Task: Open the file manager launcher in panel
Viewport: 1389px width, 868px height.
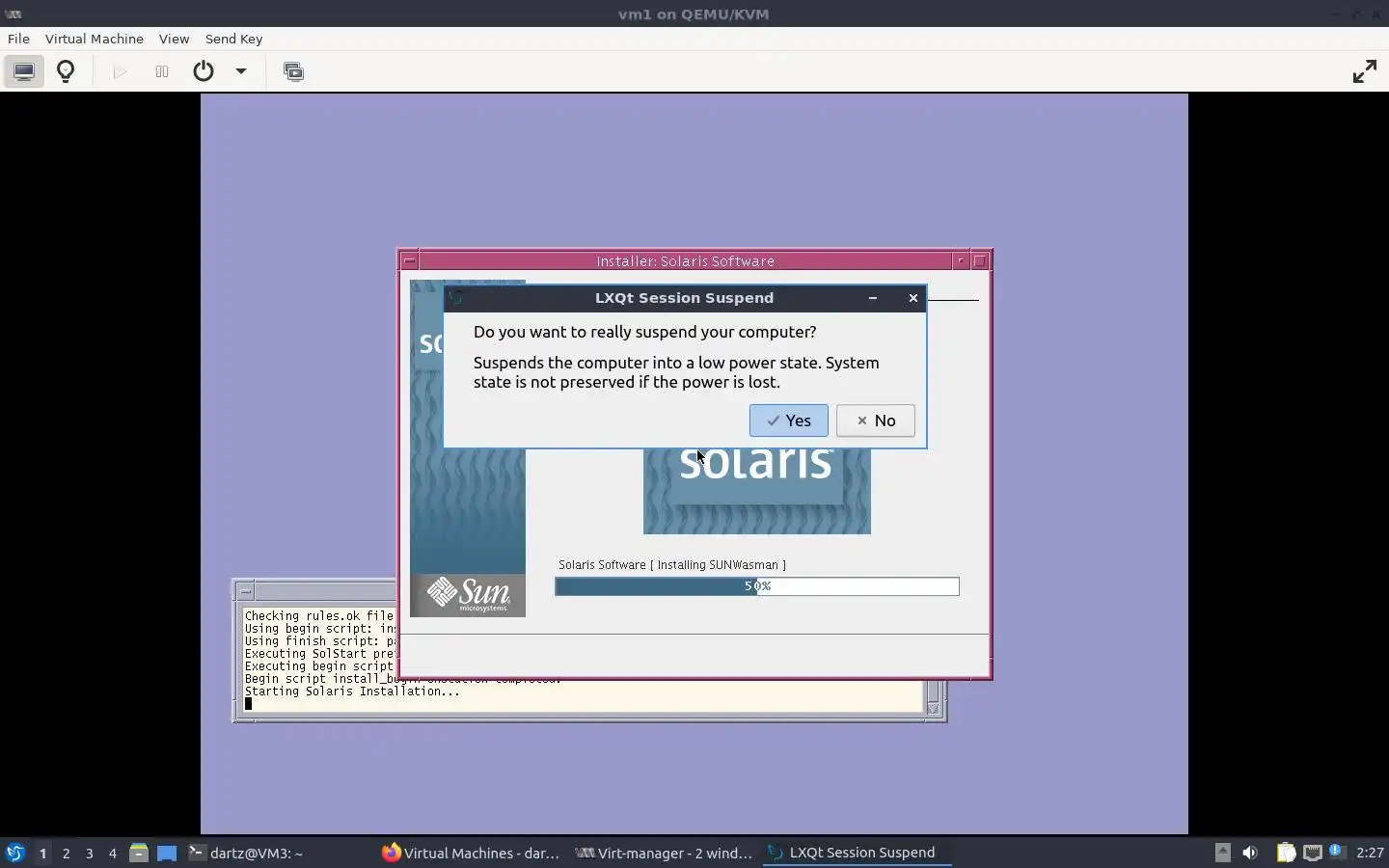Action: 139,853
